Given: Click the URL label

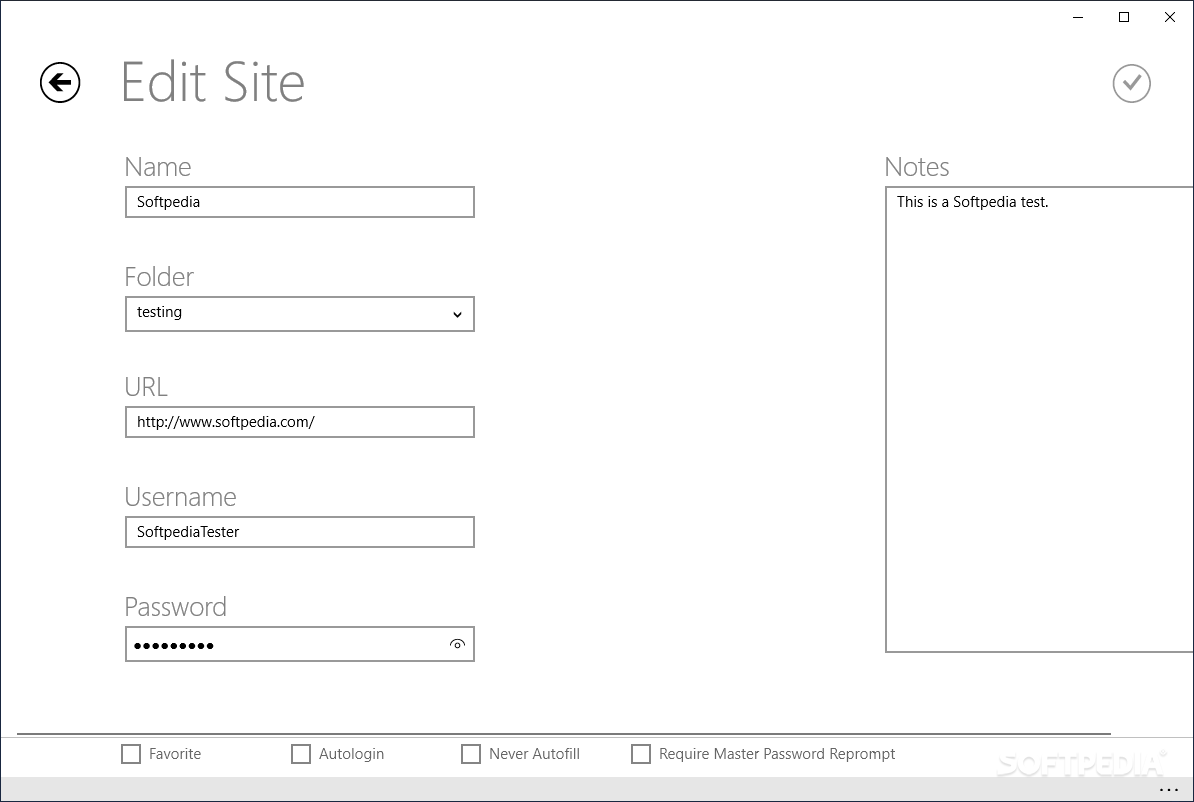Looking at the screenshot, I should click(x=145, y=387).
